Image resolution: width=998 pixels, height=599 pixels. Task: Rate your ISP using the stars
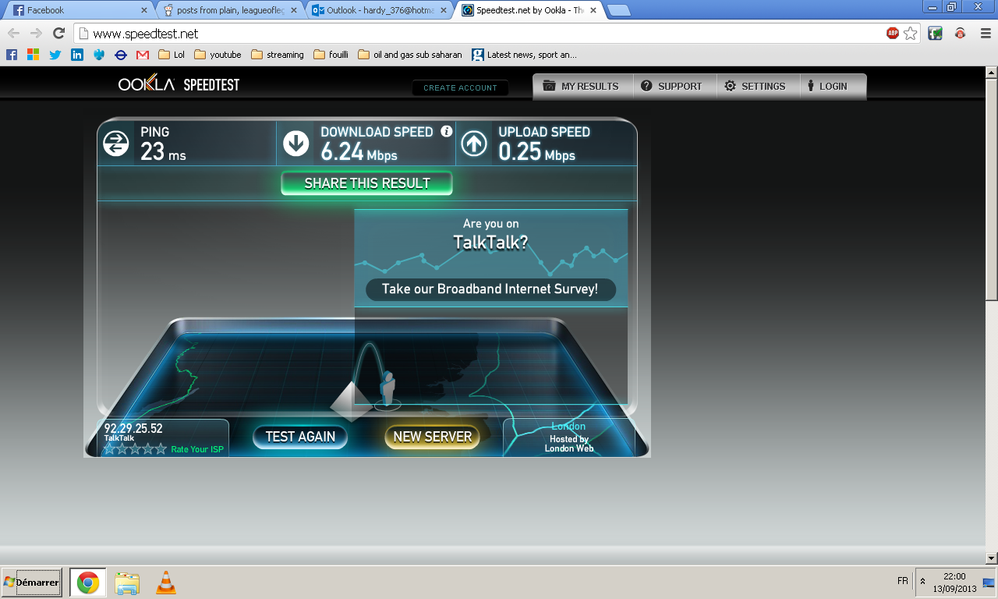pyautogui.click(x=135, y=449)
